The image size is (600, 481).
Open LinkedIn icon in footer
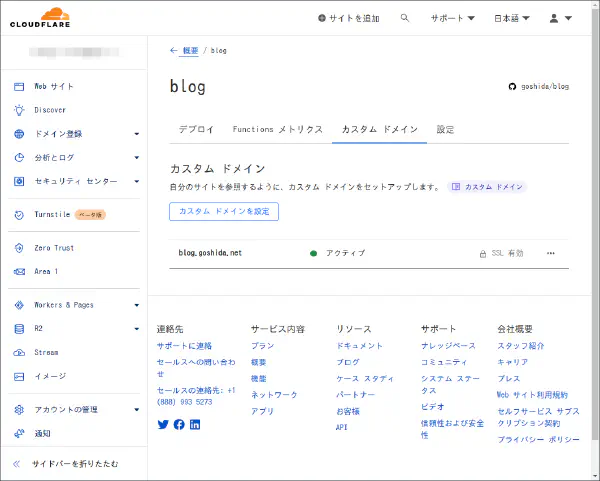(x=195, y=424)
